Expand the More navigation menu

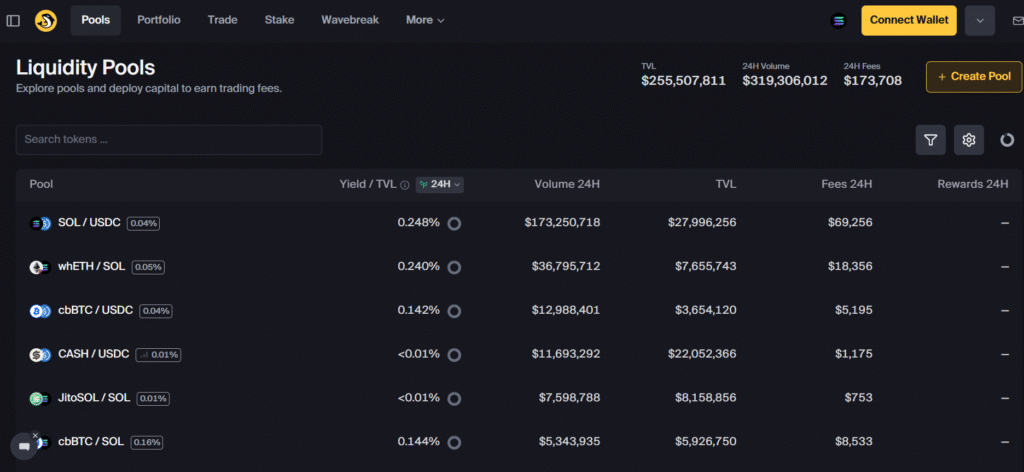(425, 20)
